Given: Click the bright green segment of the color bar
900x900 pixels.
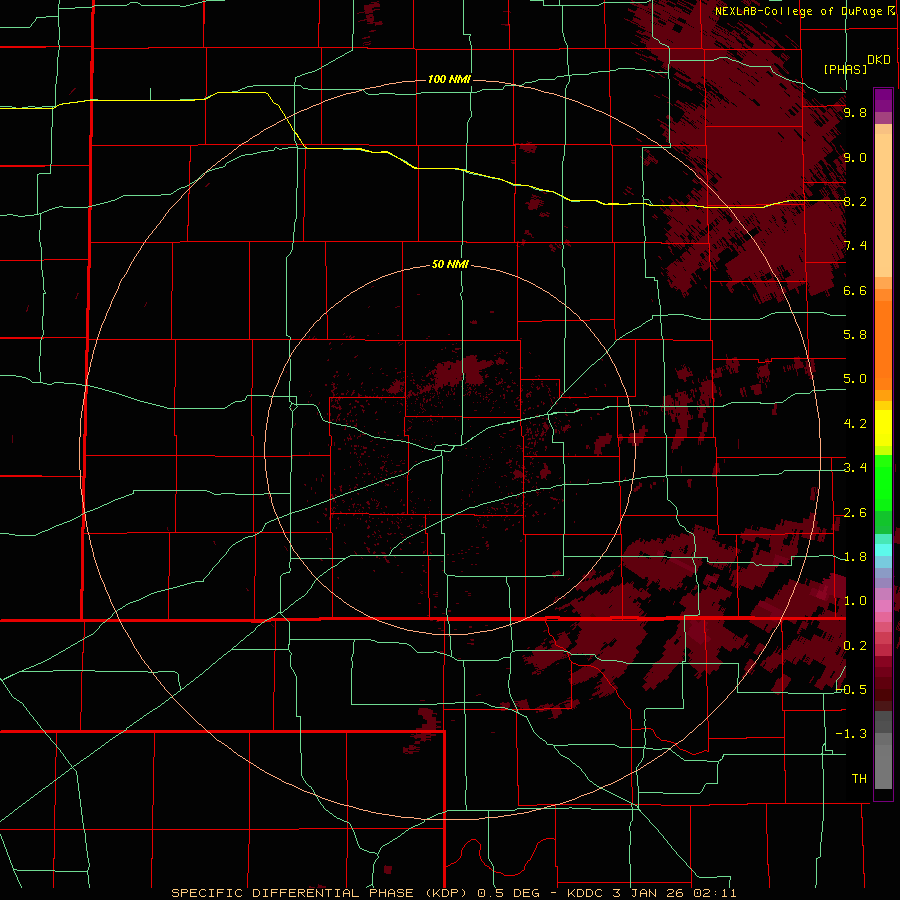Looking at the screenshot, I should coord(883,485).
